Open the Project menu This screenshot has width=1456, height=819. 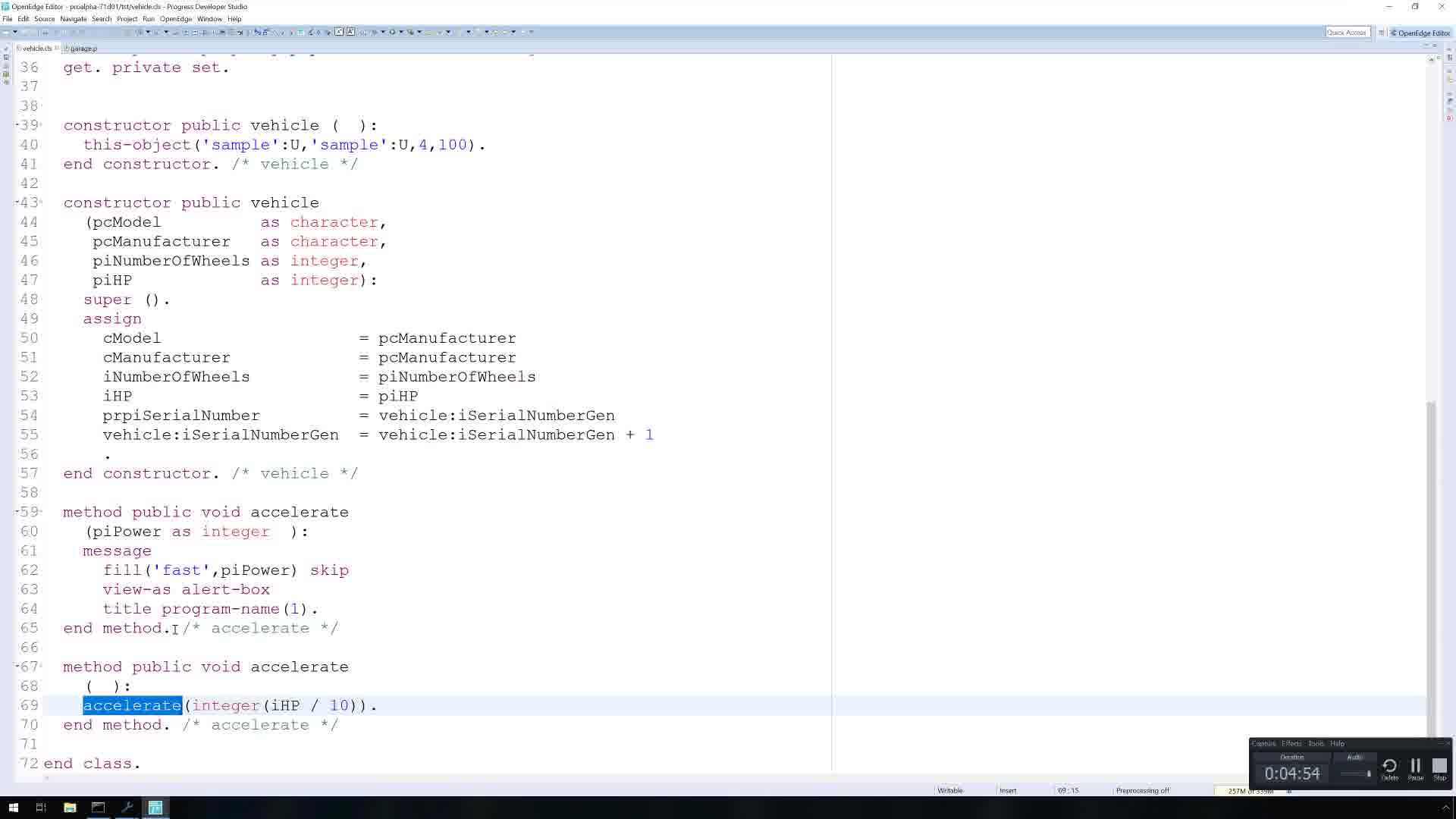pyautogui.click(x=127, y=19)
